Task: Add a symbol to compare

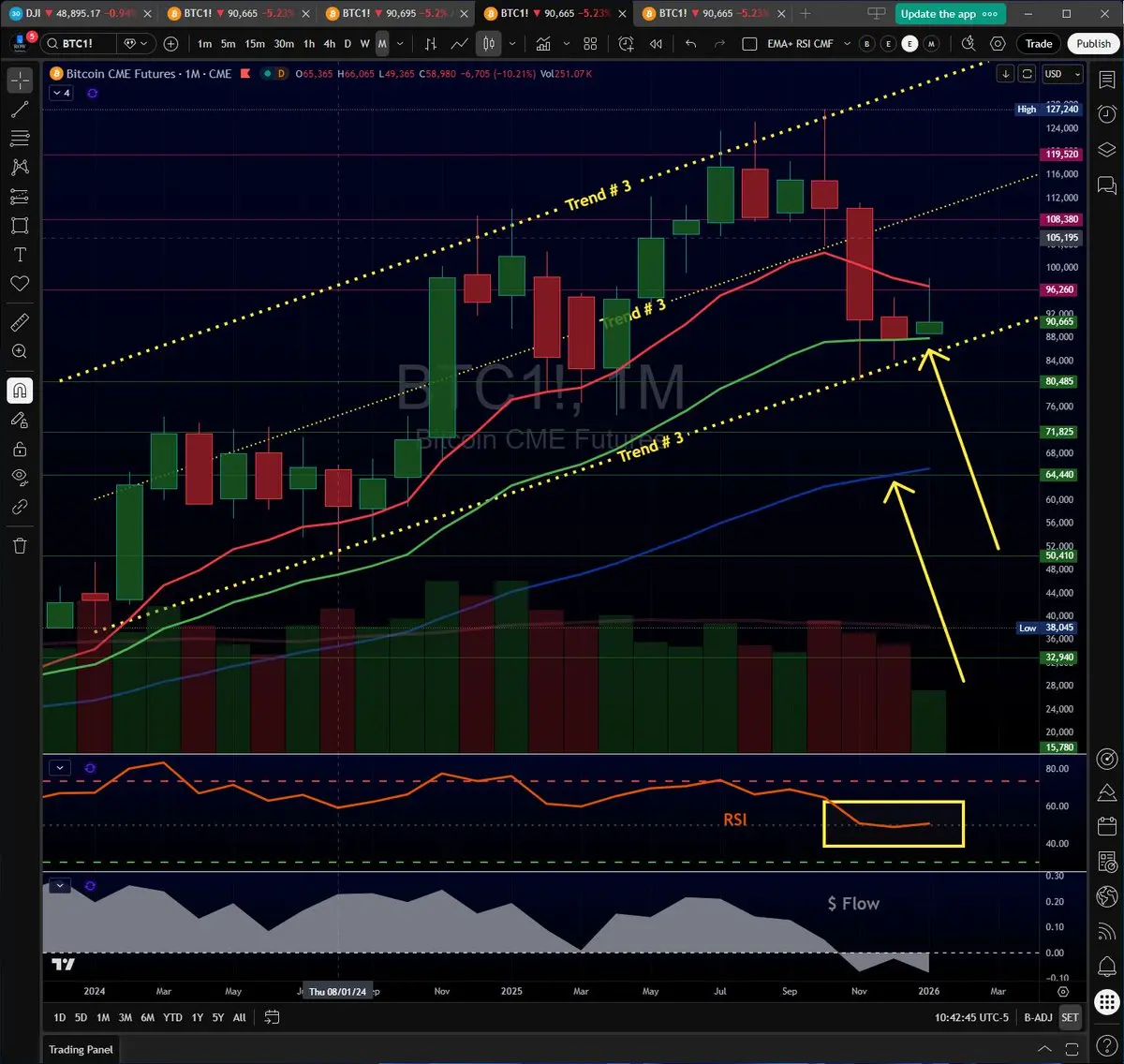Action: point(170,44)
